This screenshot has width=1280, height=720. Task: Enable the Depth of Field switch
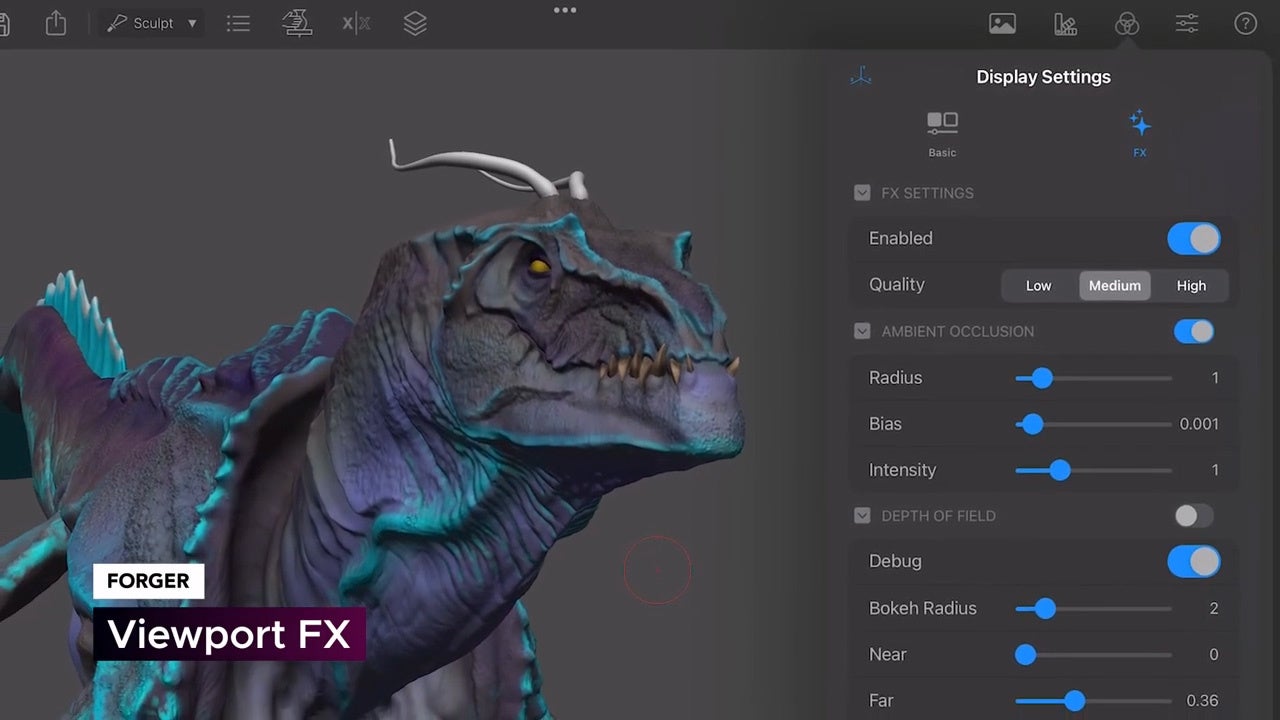1194,516
